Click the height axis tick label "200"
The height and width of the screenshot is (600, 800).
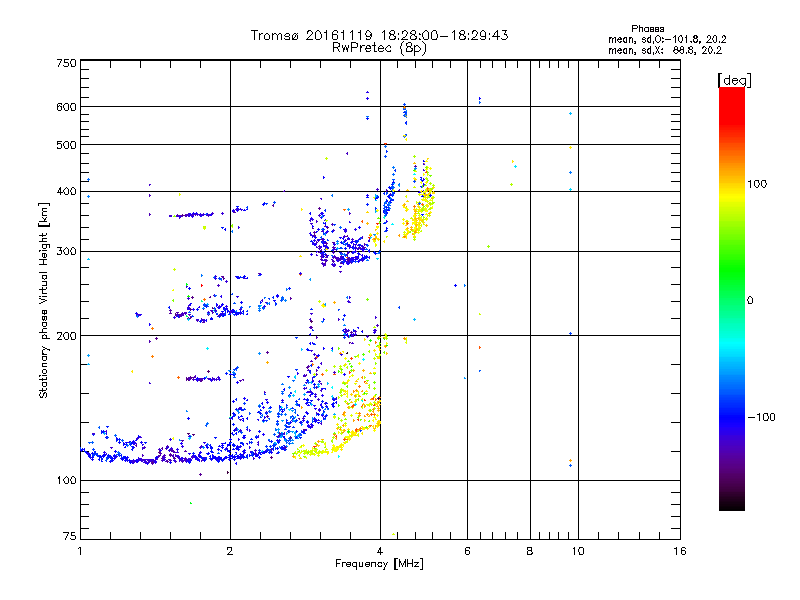coord(66,336)
